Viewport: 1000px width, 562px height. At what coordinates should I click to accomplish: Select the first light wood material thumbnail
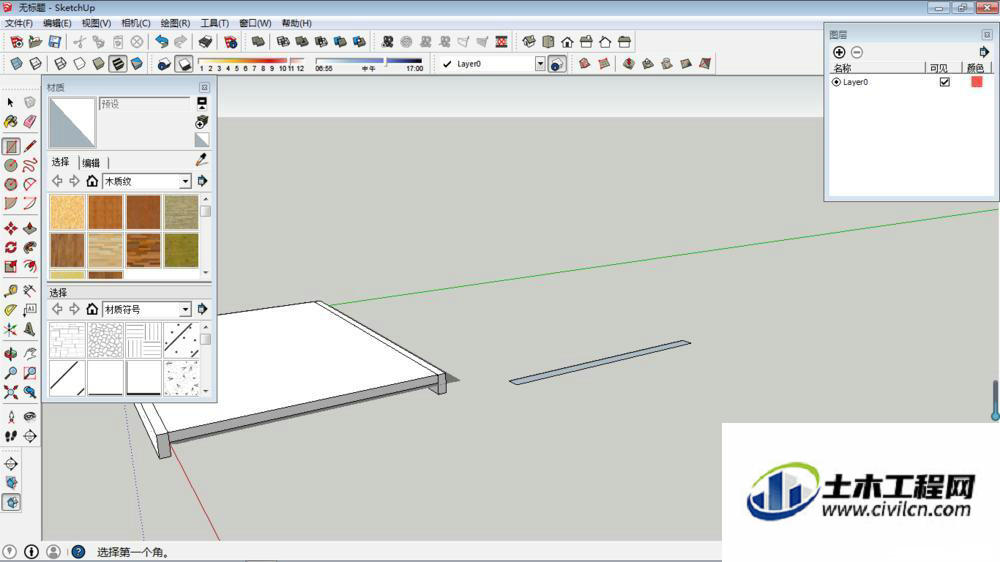pos(67,212)
